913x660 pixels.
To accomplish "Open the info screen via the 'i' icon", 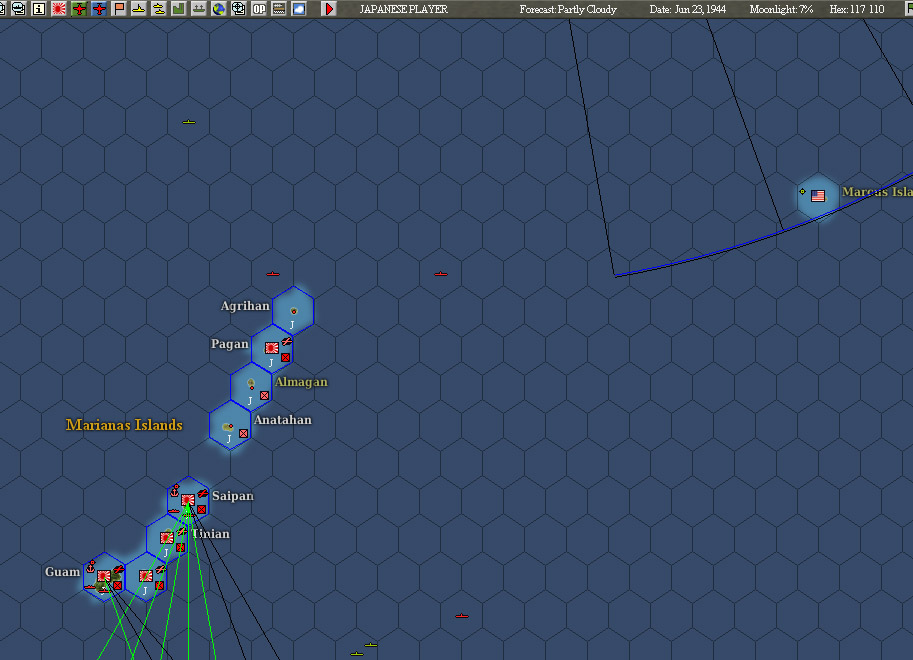I will tap(38, 9).
